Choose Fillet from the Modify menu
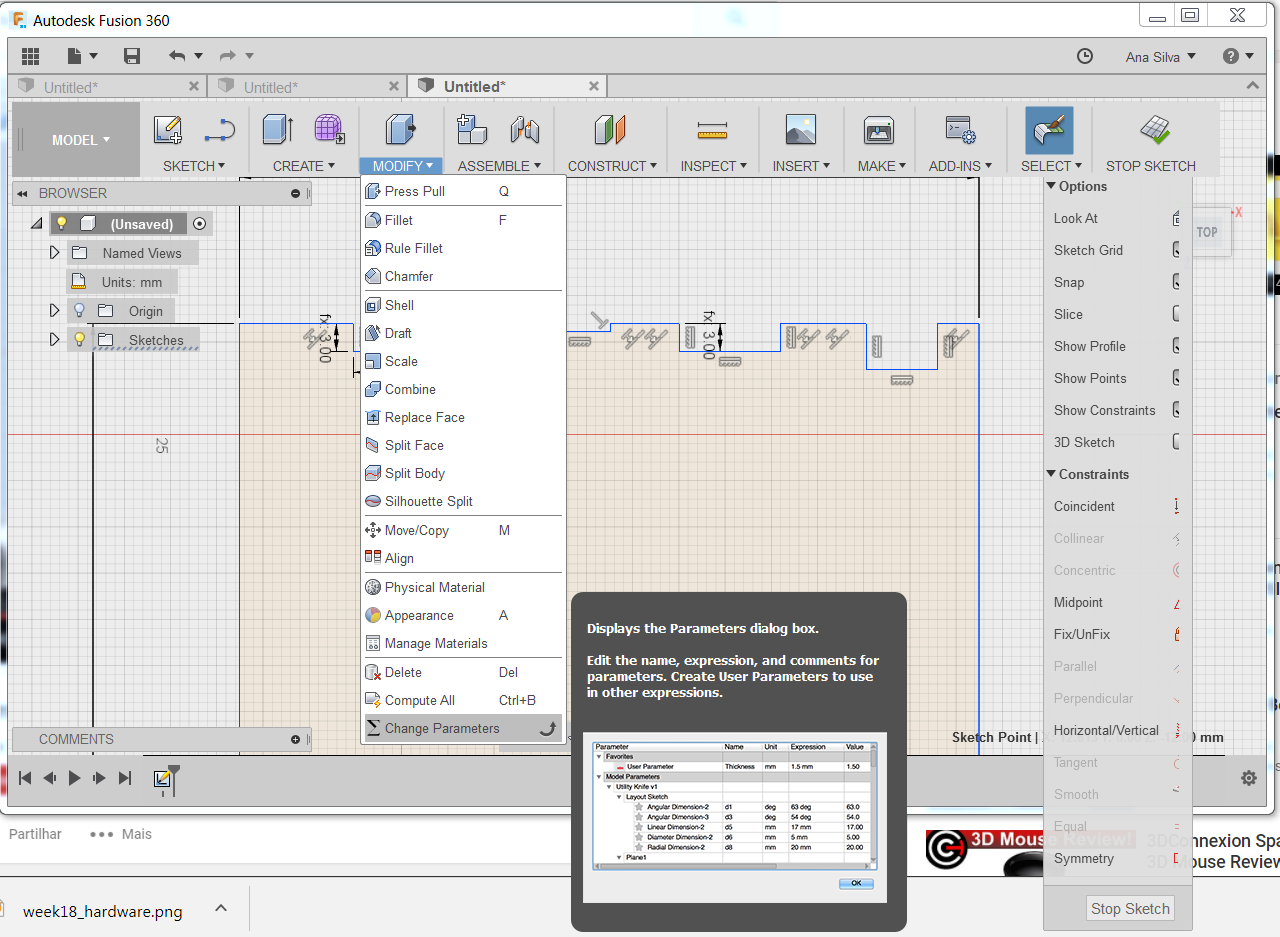1280x937 pixels. click(x=463, y=220)
